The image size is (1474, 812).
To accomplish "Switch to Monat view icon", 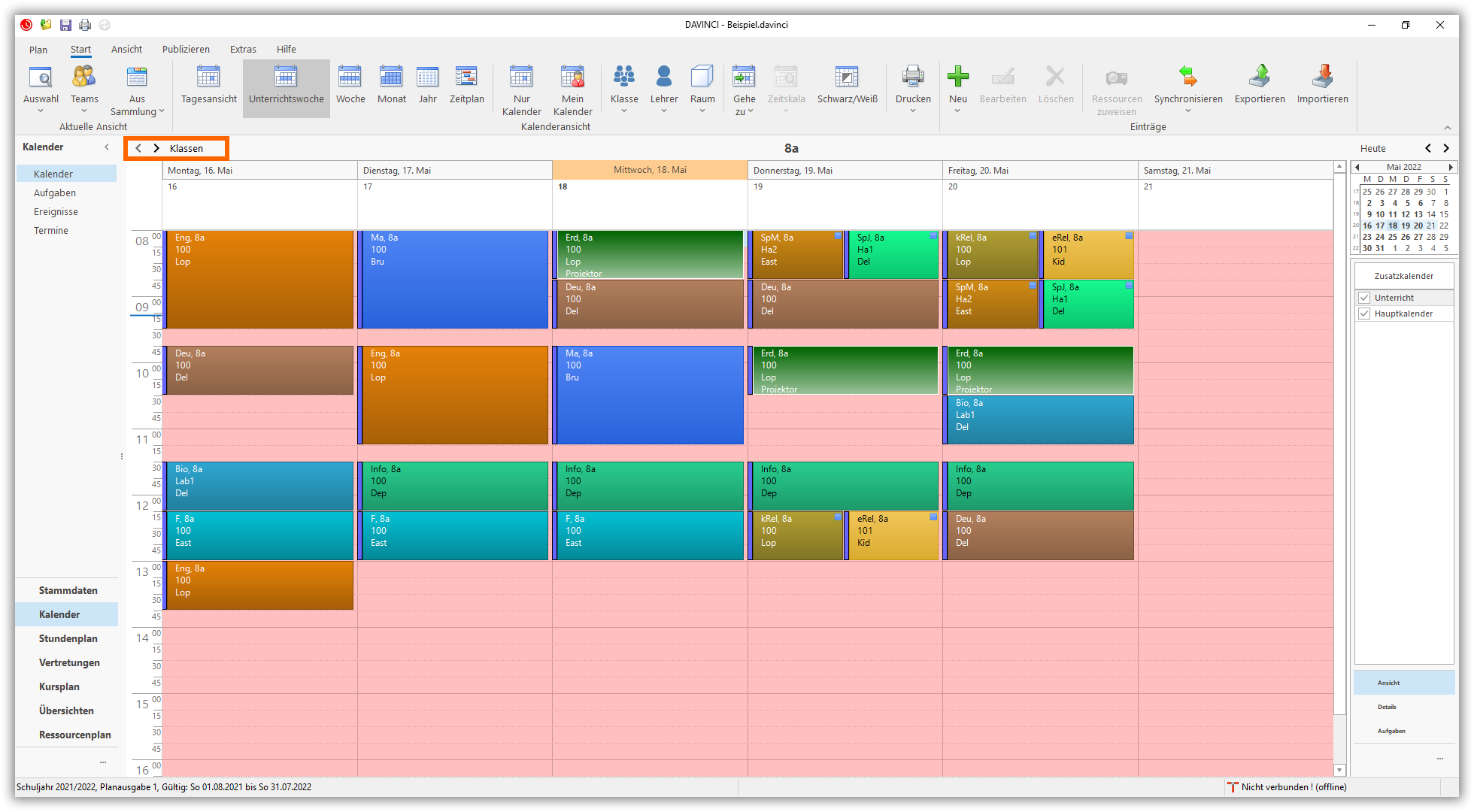I will [x=391, y=77].
